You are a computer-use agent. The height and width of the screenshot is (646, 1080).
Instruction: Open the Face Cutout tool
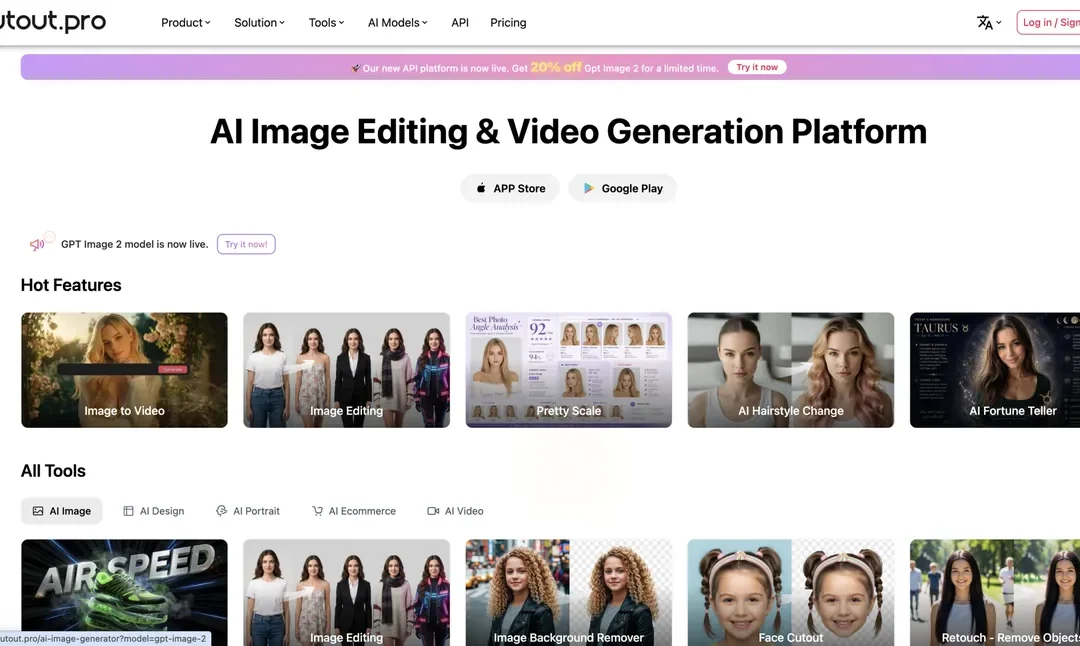(x=791, y=592)
